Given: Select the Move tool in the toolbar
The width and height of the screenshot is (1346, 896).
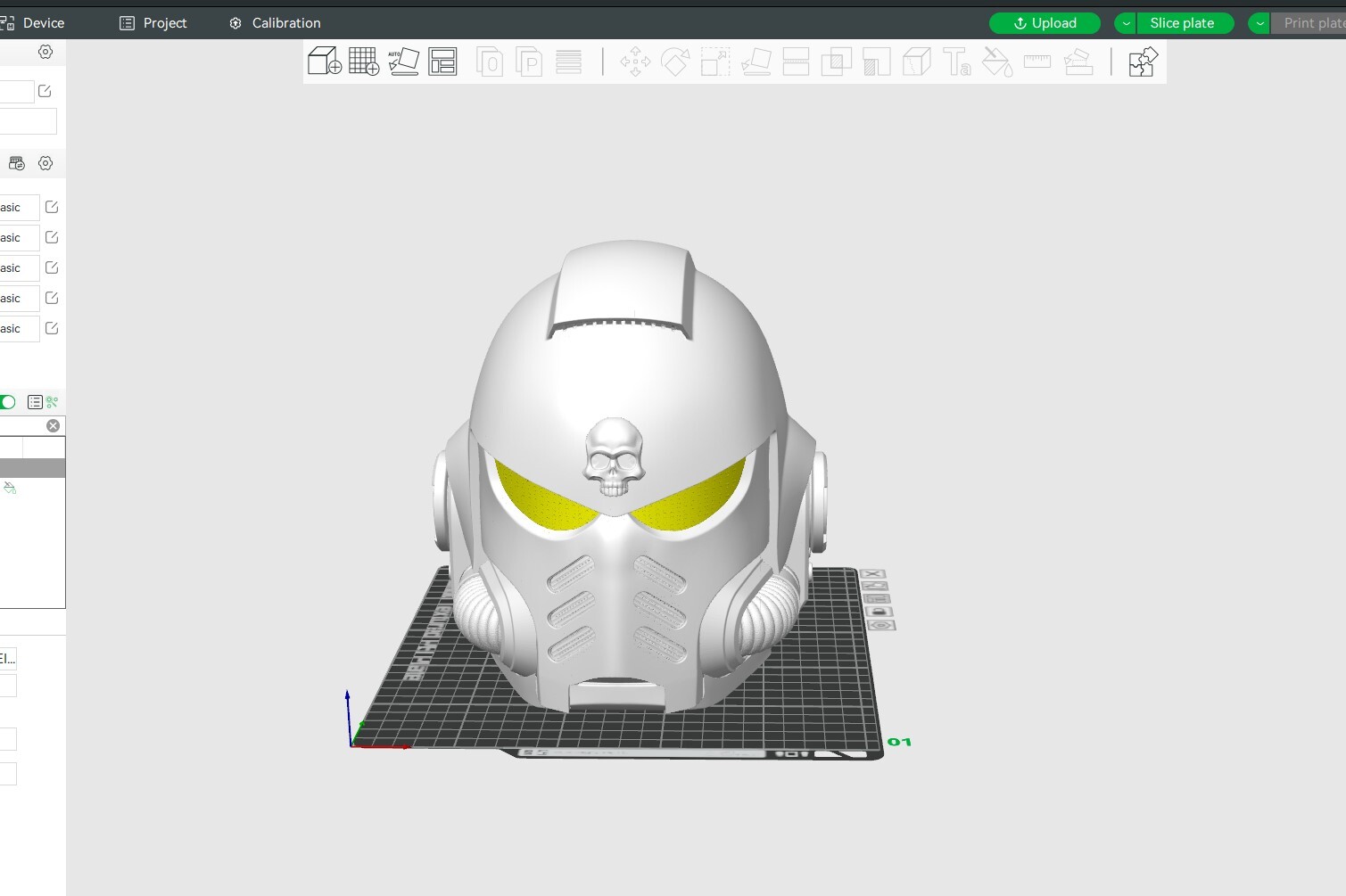Looking at the screenshot, I should pyautogui.click(x=635, y=62).
